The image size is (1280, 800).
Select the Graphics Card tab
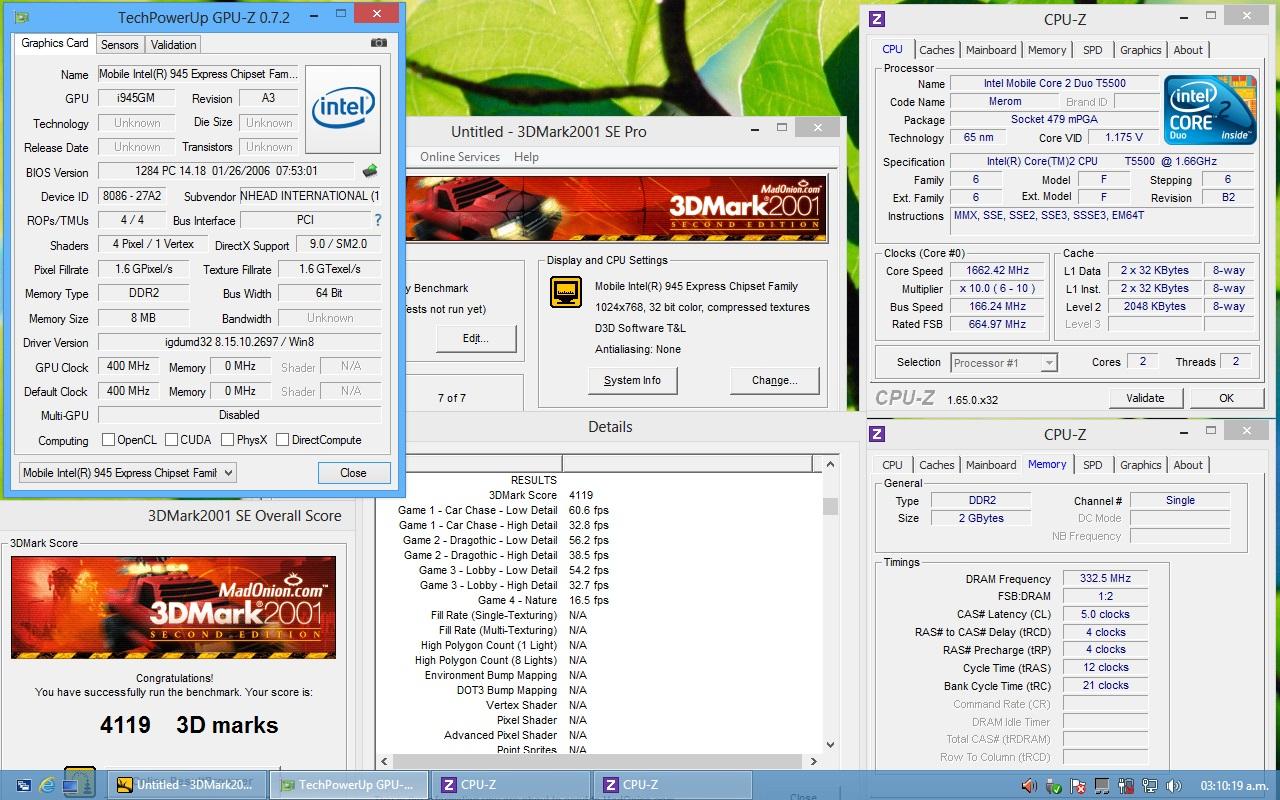55,43
